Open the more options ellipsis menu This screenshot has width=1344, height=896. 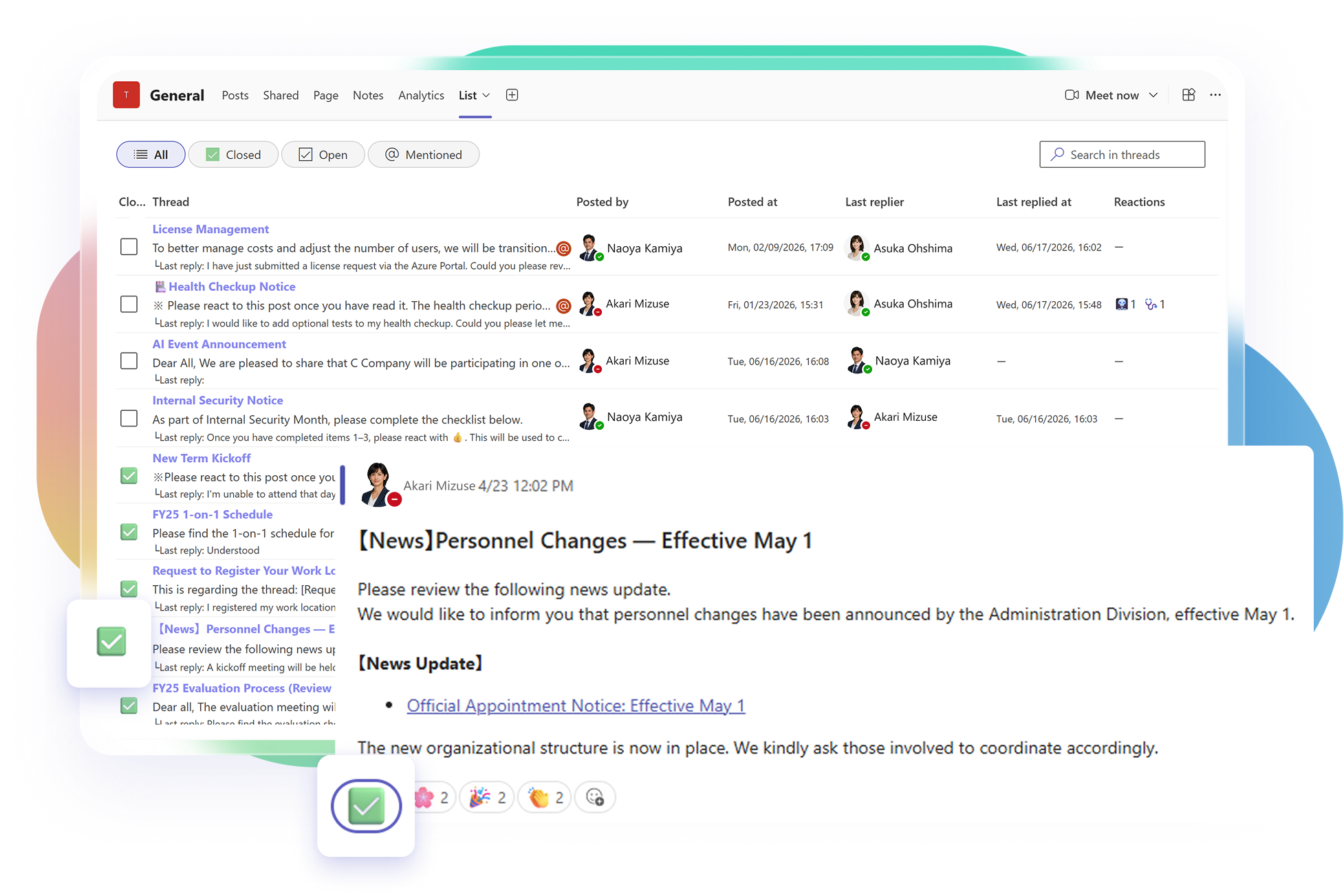pos(1215,95)
